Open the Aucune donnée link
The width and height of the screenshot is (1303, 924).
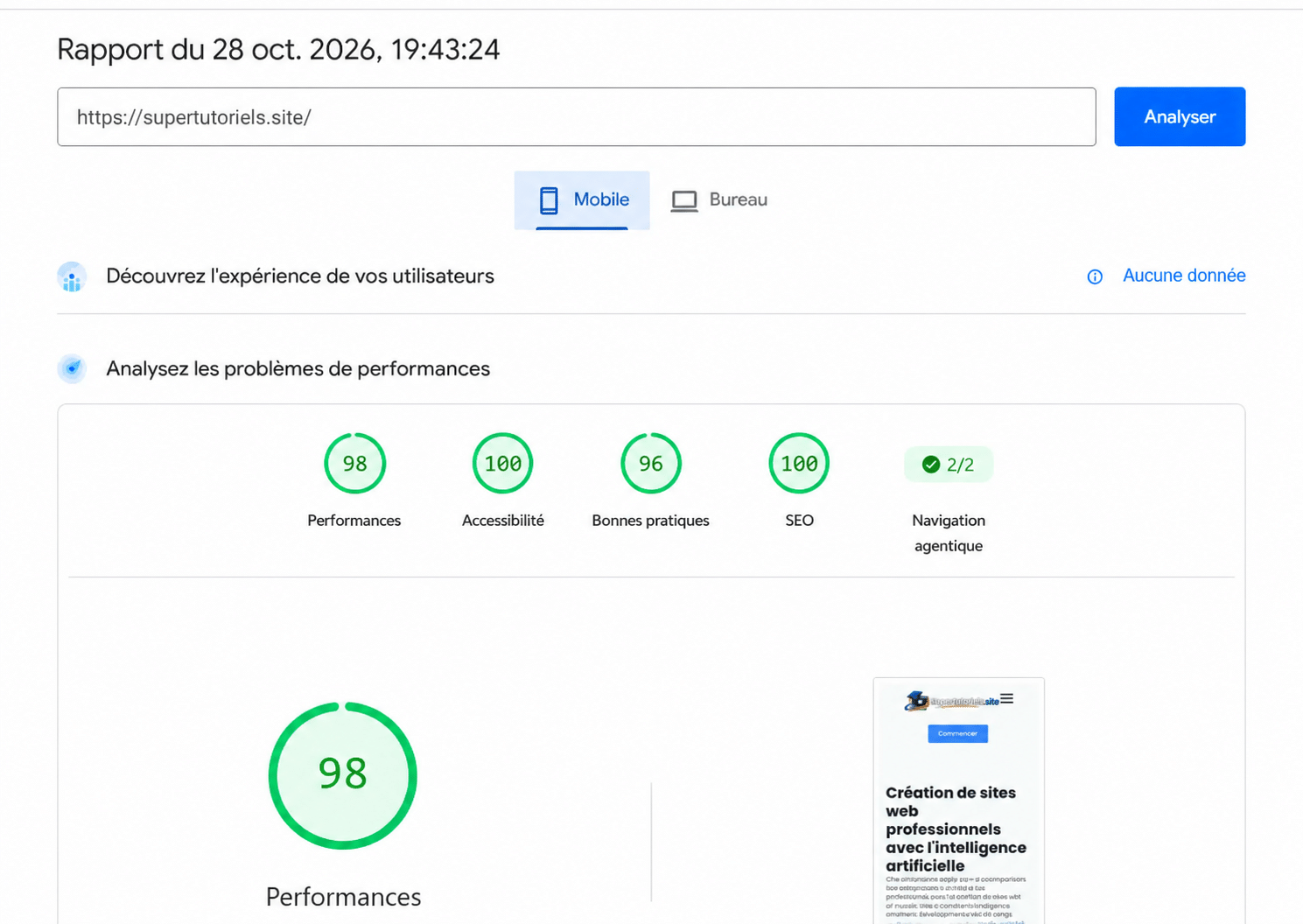[1184, 276]
